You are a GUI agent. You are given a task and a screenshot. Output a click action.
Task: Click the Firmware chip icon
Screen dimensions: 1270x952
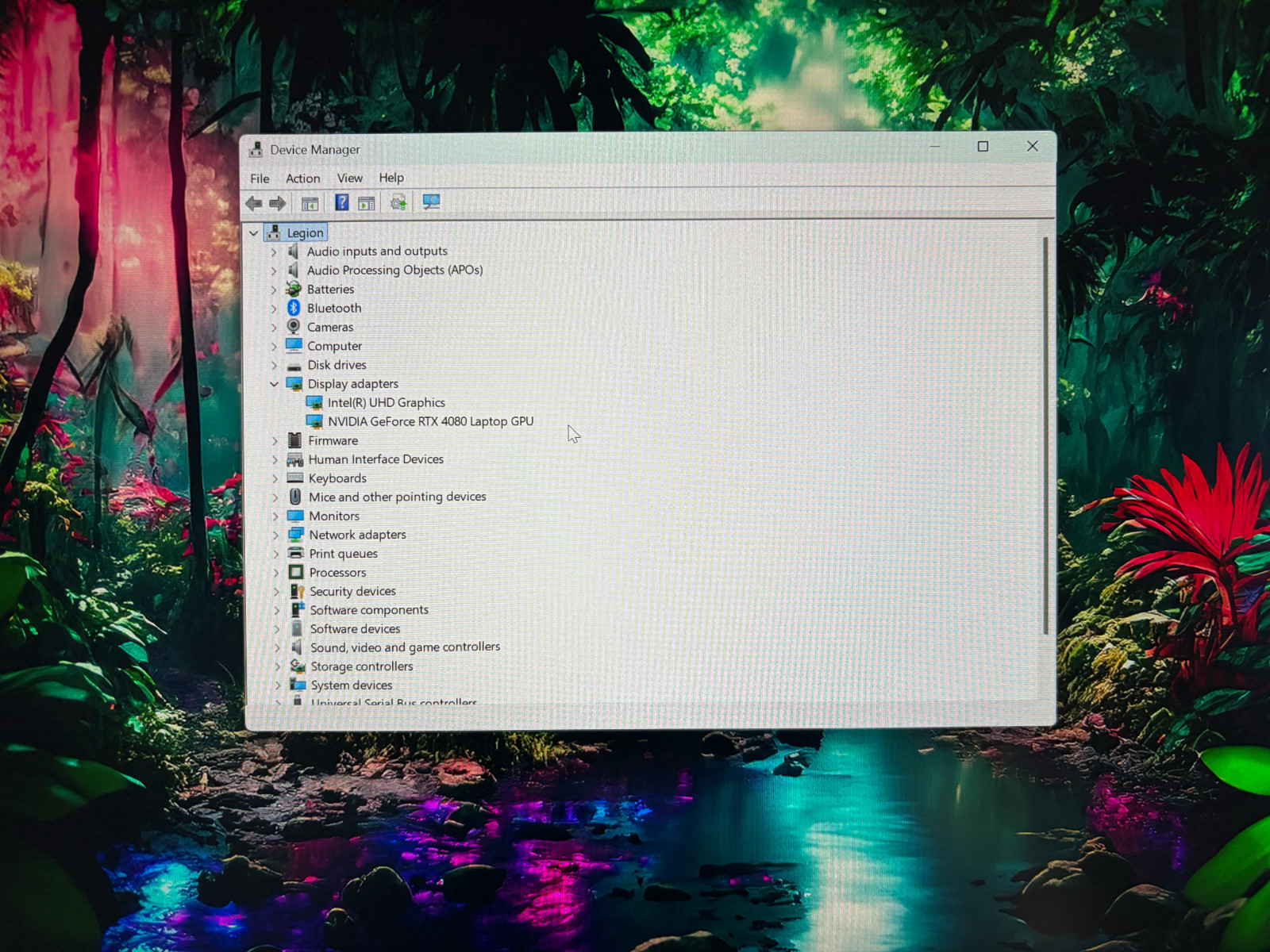pyautogui.click(x=294, y=440)
